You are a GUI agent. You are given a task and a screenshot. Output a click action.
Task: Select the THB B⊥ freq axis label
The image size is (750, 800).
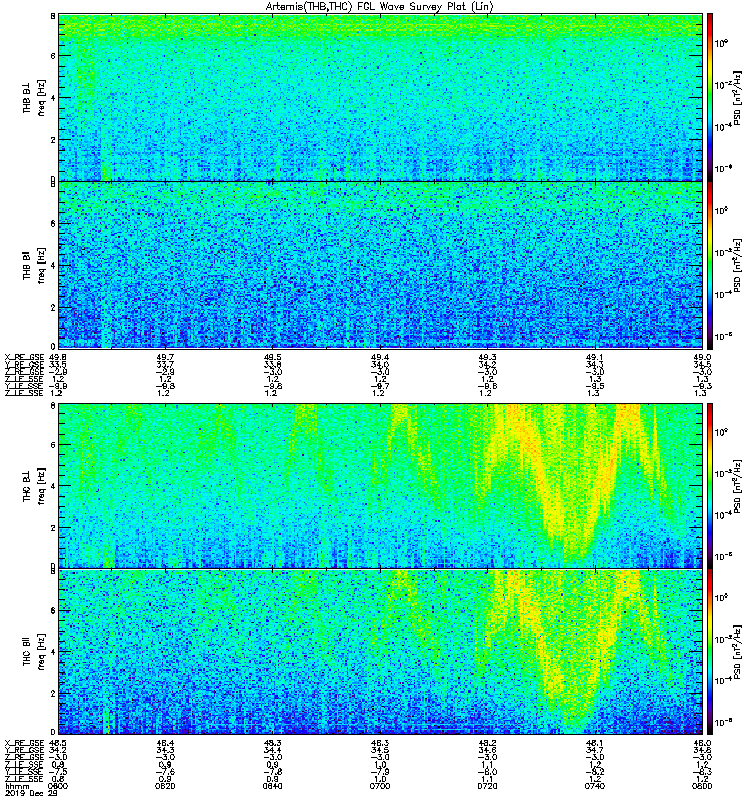tap(34, 96)
